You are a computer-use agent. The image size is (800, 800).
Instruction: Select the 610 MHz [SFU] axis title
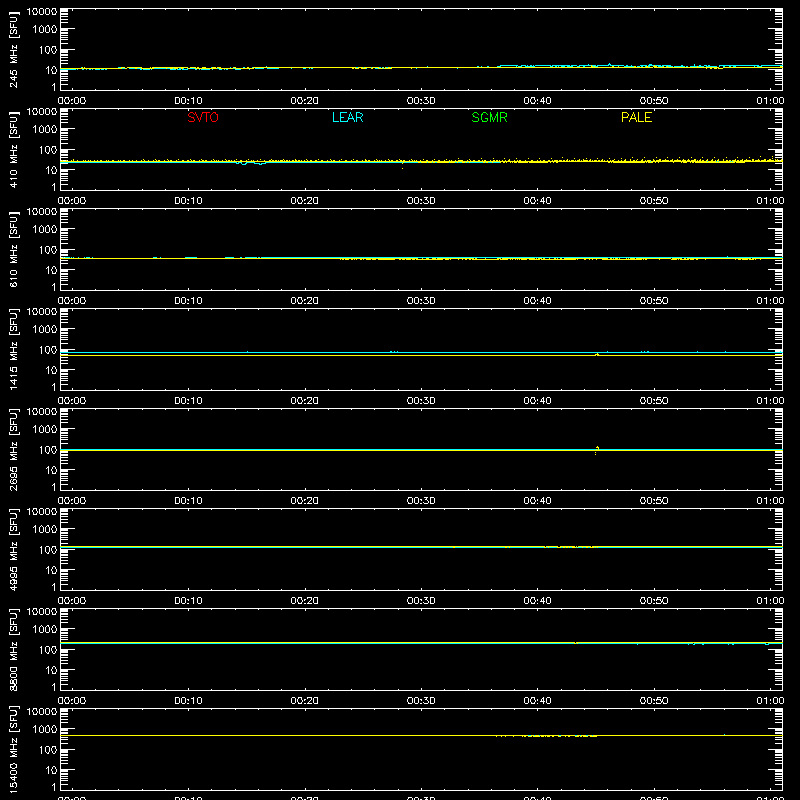coord(13,249)
